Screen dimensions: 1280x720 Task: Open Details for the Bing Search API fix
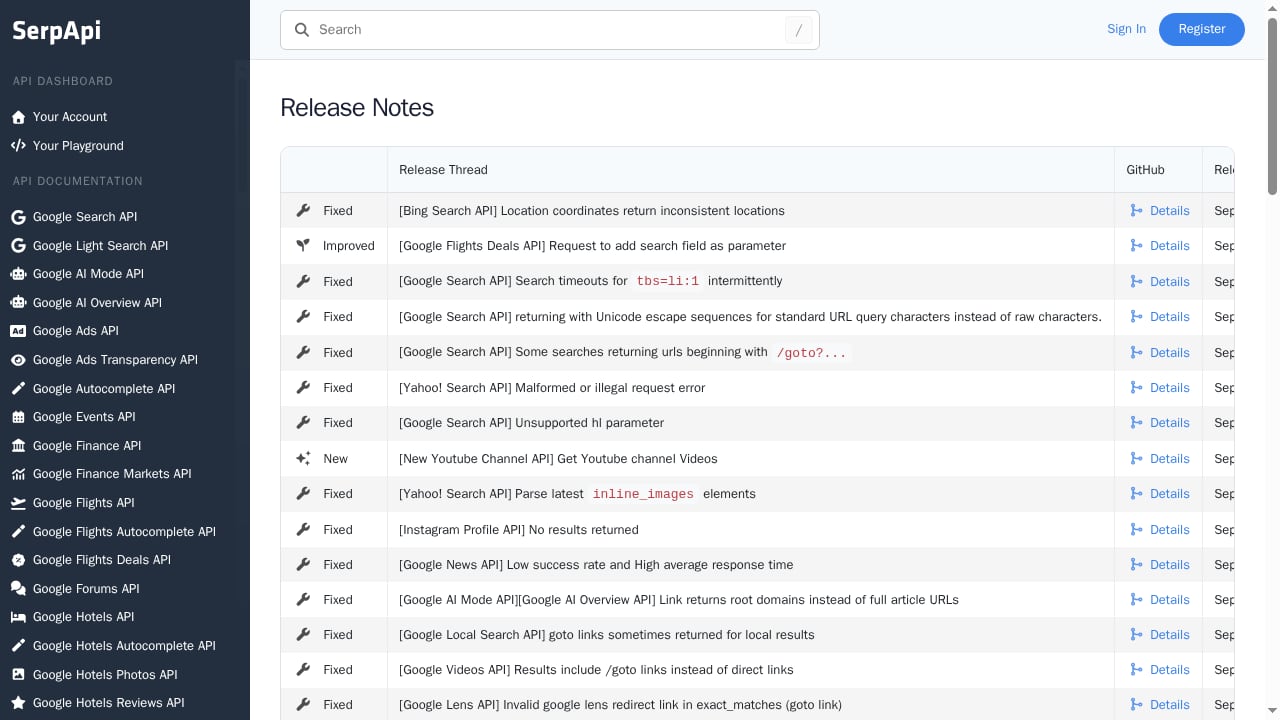pyautogui.click(x=1160, y=211)
